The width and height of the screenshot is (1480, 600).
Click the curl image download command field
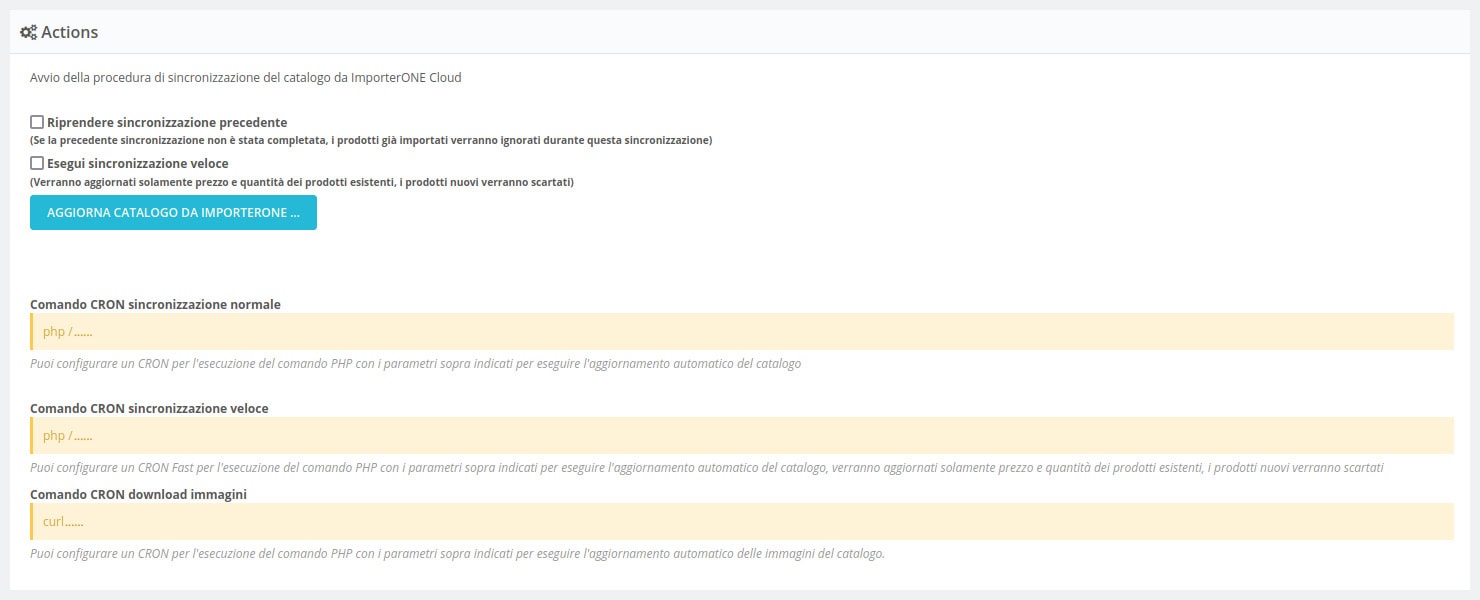pos(740,521)
